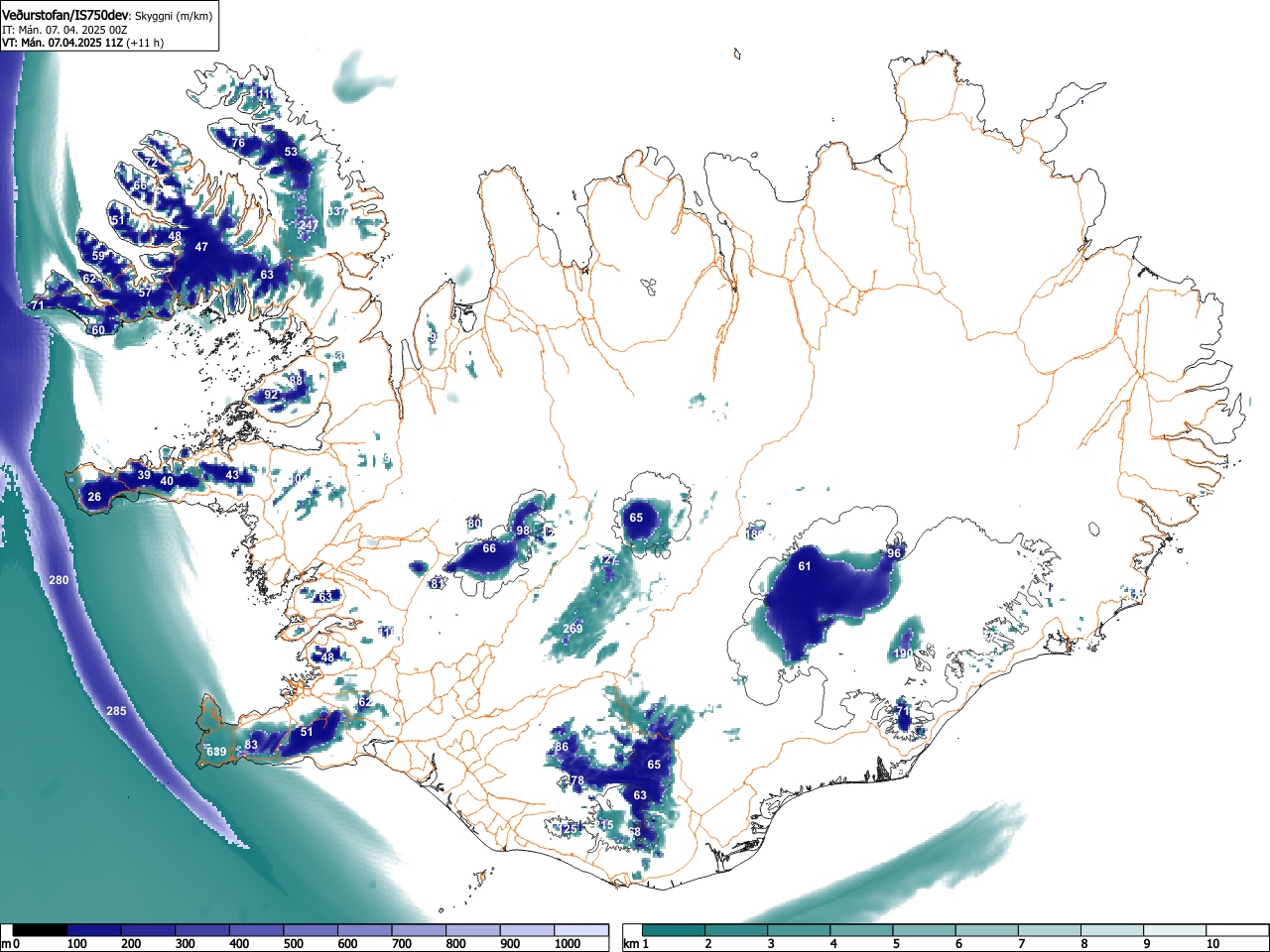This screenshot has width=1270, height=952.
Task: Select the black 0–100 m legend swatch
Action: tap(41, 930)
